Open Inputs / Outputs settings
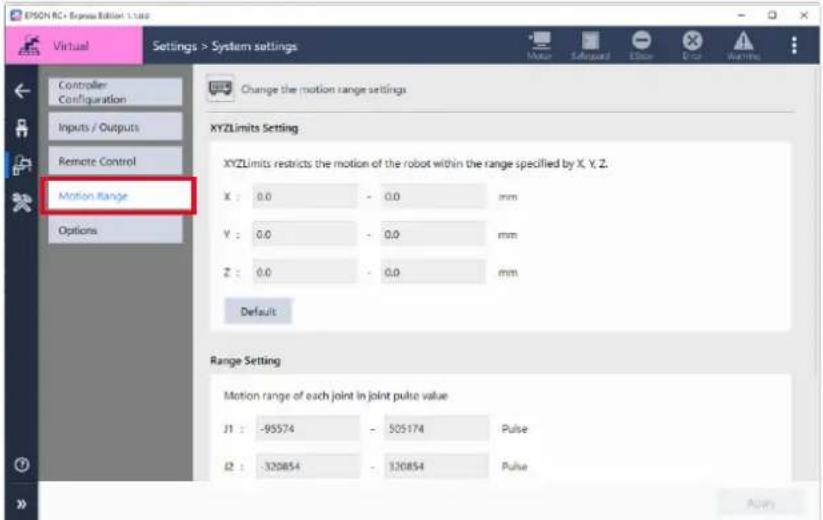 [x=115, y=128]
